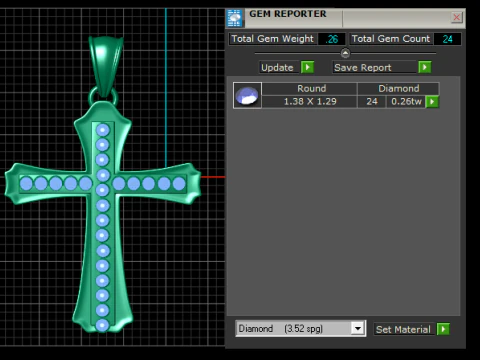Click the Set Material label
This screenshot has height=360, width=480.
(x=403, y=329)
